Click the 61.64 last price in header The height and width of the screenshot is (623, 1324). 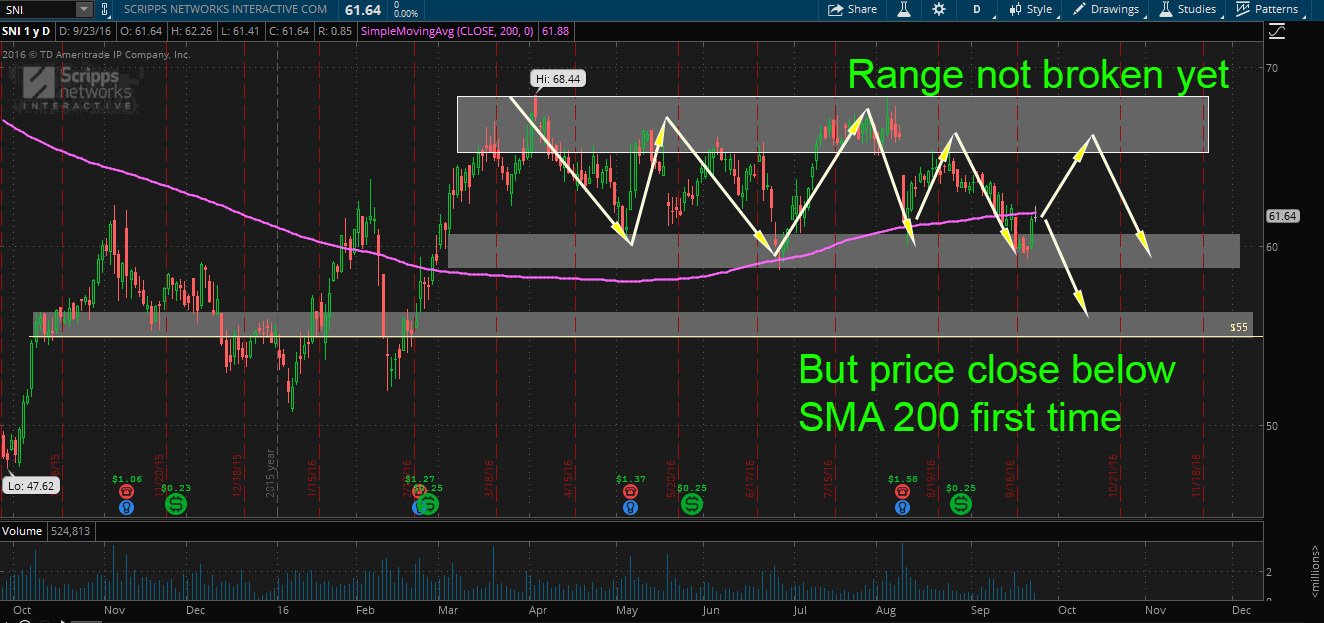[x=362, y=9]
